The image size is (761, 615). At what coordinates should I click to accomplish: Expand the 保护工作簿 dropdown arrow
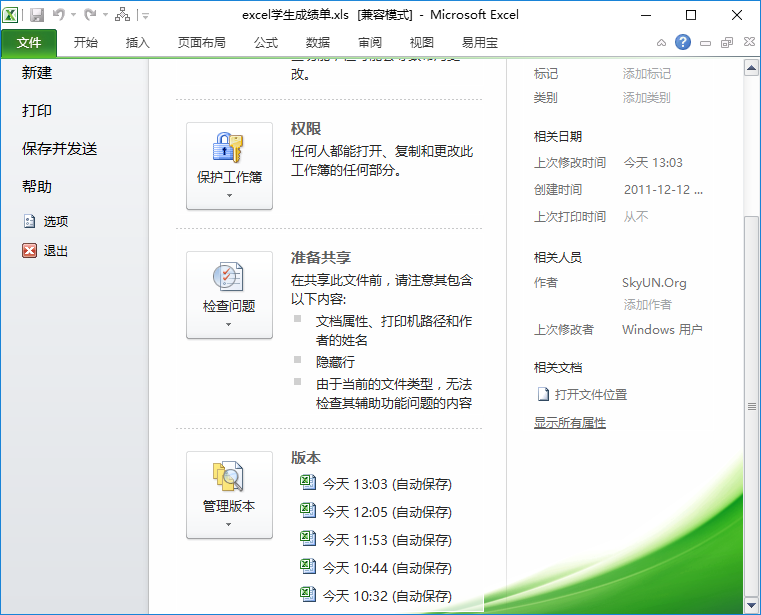230,196
